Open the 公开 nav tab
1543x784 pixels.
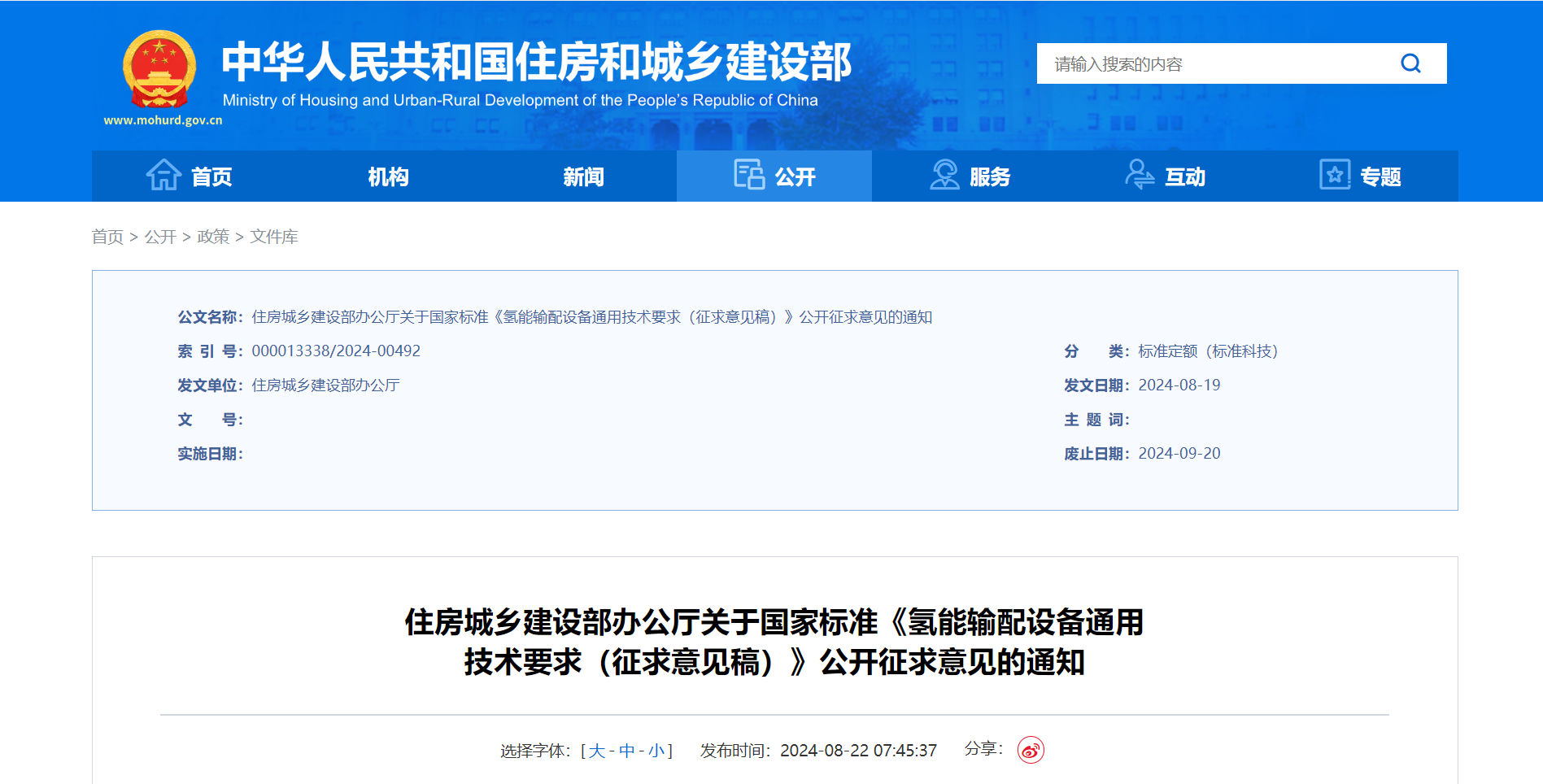(x=774, y=176)
